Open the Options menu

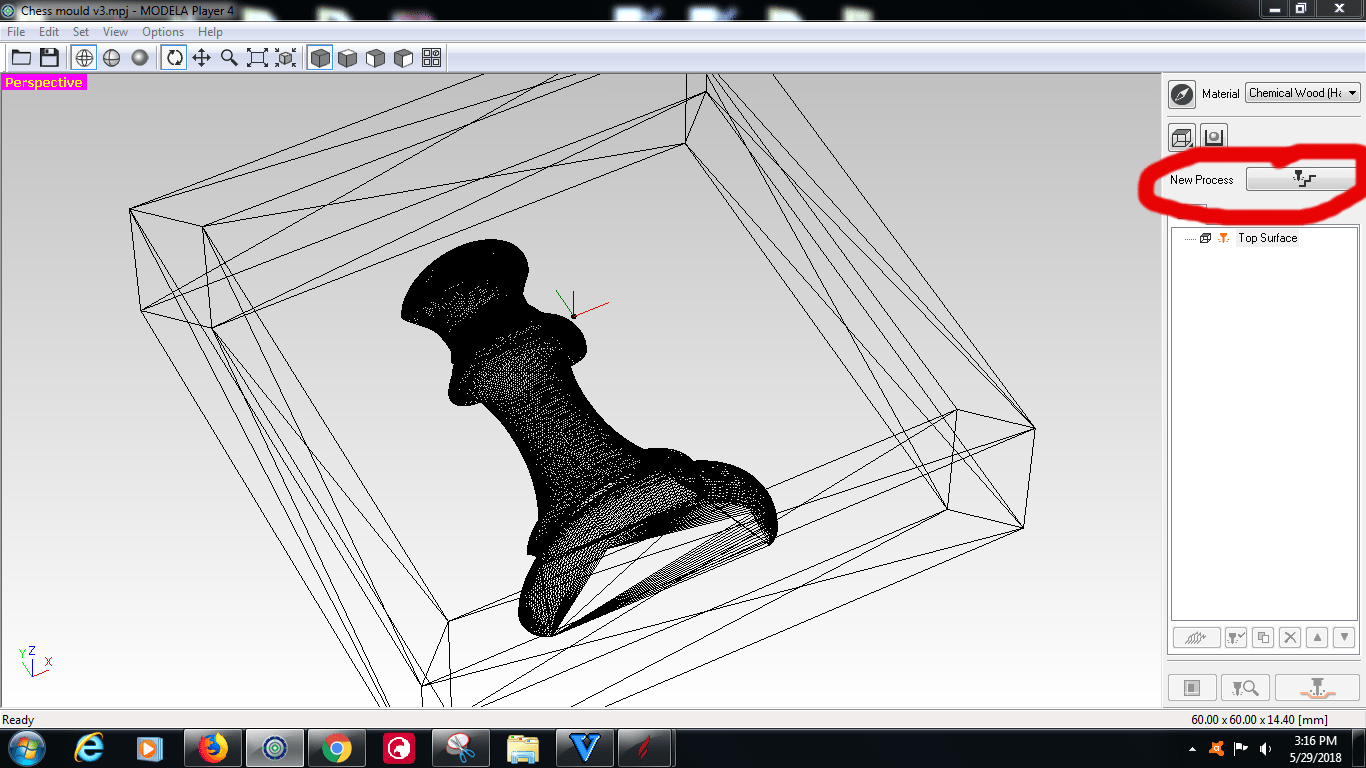[x=163, y=32]
